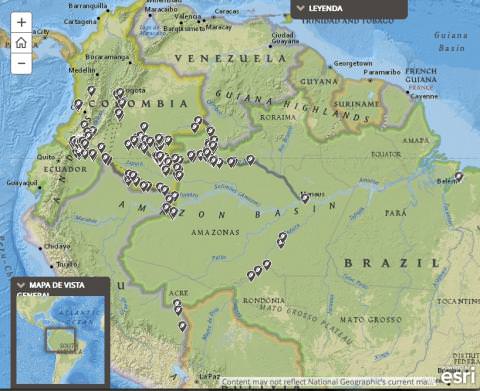
Task: Click the Mapa de Vista General title
Action: (x=57, y=285)
